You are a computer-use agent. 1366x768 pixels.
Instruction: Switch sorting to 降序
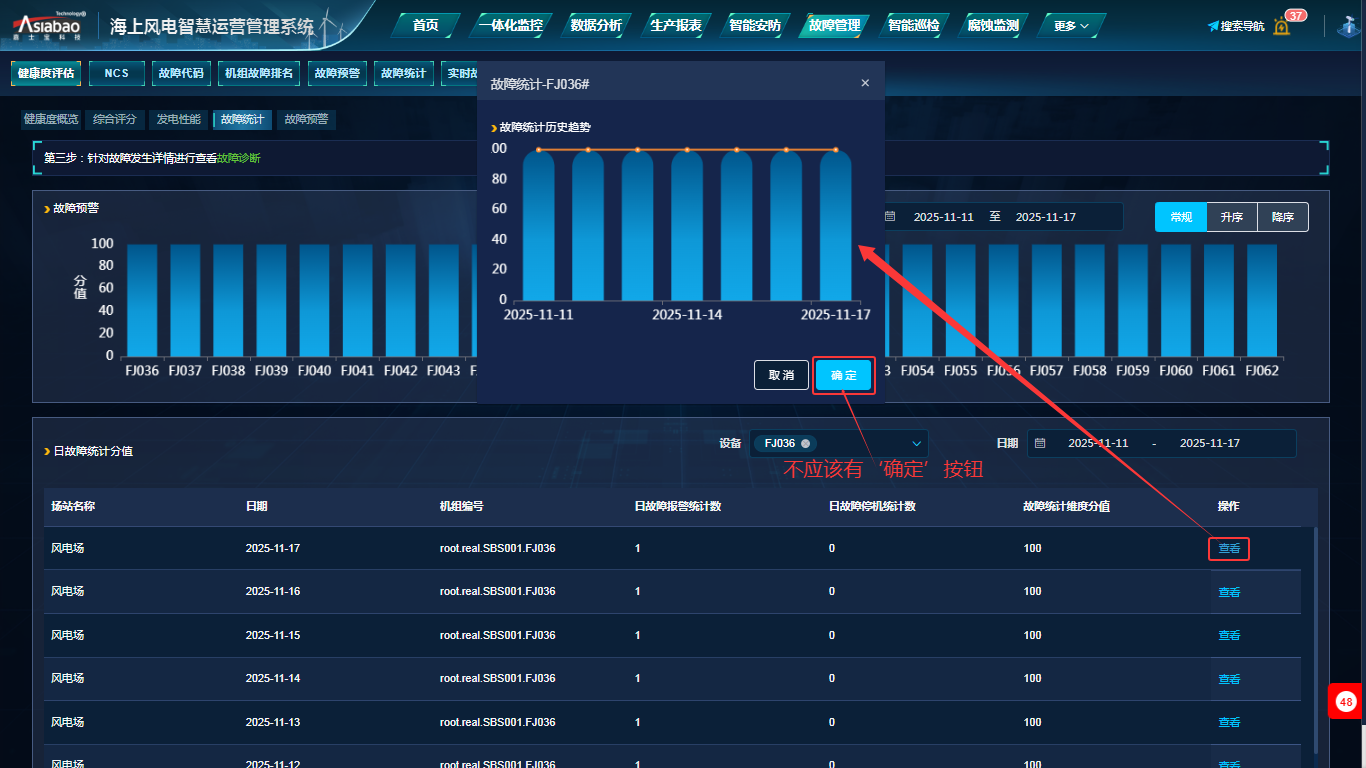1283,217
